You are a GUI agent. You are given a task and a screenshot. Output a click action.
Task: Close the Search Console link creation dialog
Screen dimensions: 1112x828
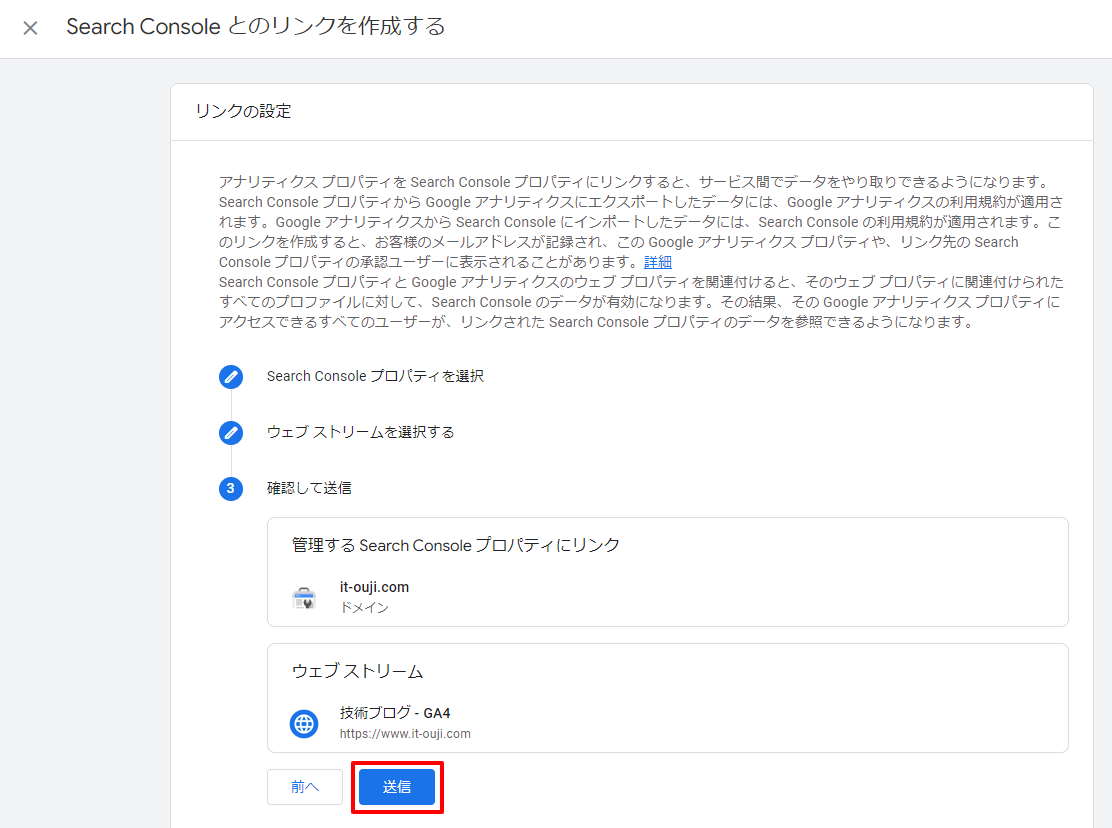[30, 28]
